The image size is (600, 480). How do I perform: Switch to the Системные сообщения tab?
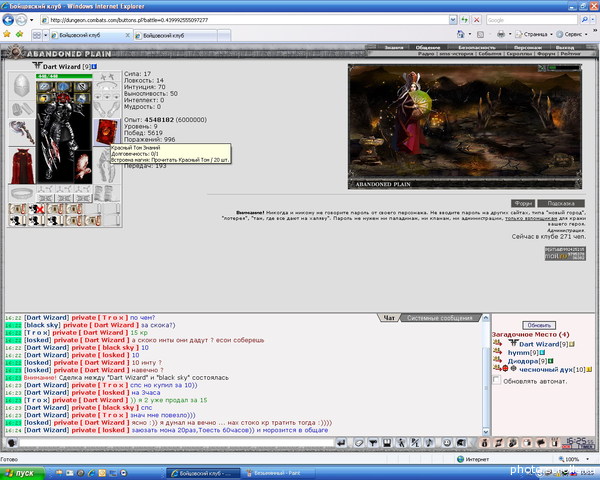(439, 318)
